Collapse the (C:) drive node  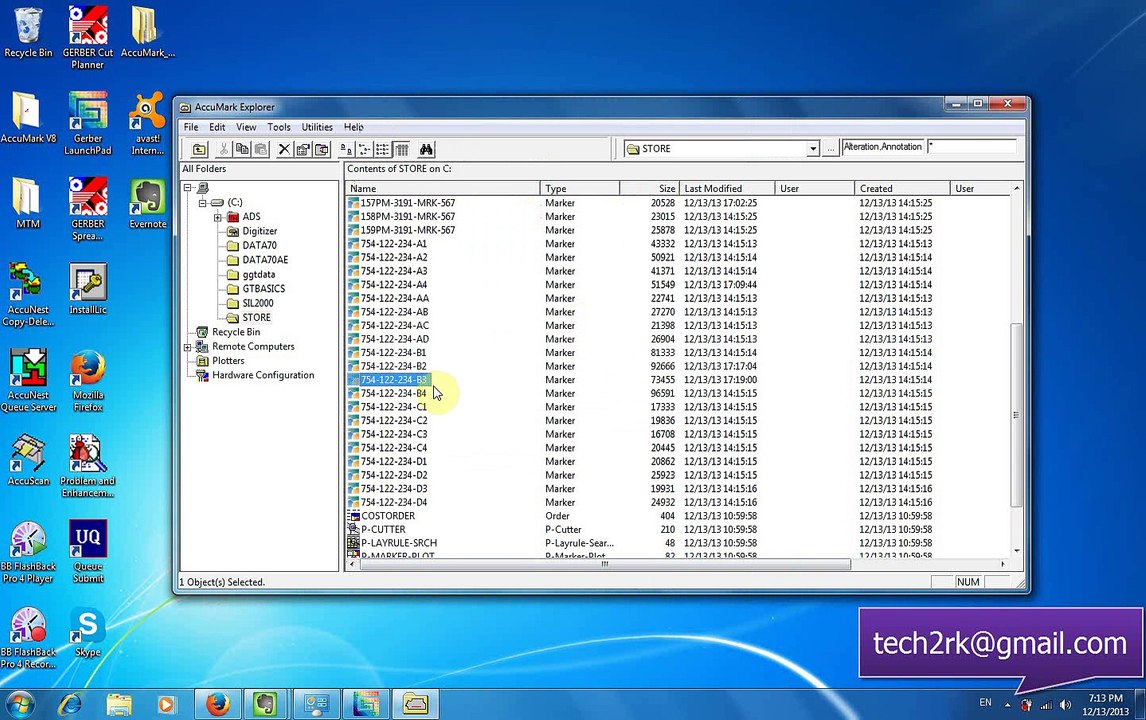coord(202,202)
